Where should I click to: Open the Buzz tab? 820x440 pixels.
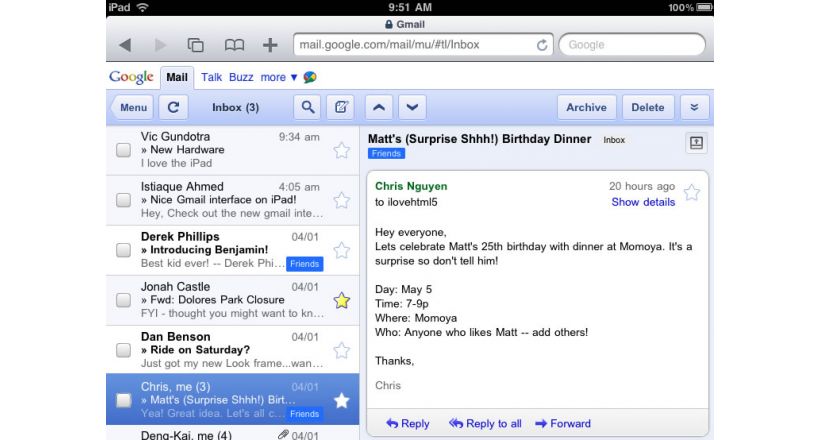click(x=241, y=77)
